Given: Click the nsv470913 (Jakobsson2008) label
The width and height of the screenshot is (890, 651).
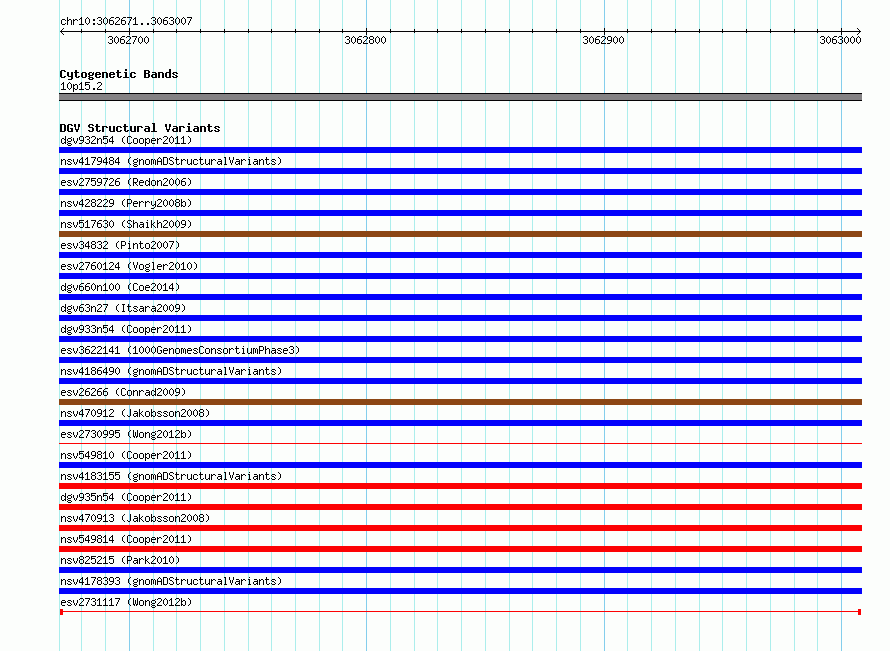Looking at the screenshot, I should [135, 518].
